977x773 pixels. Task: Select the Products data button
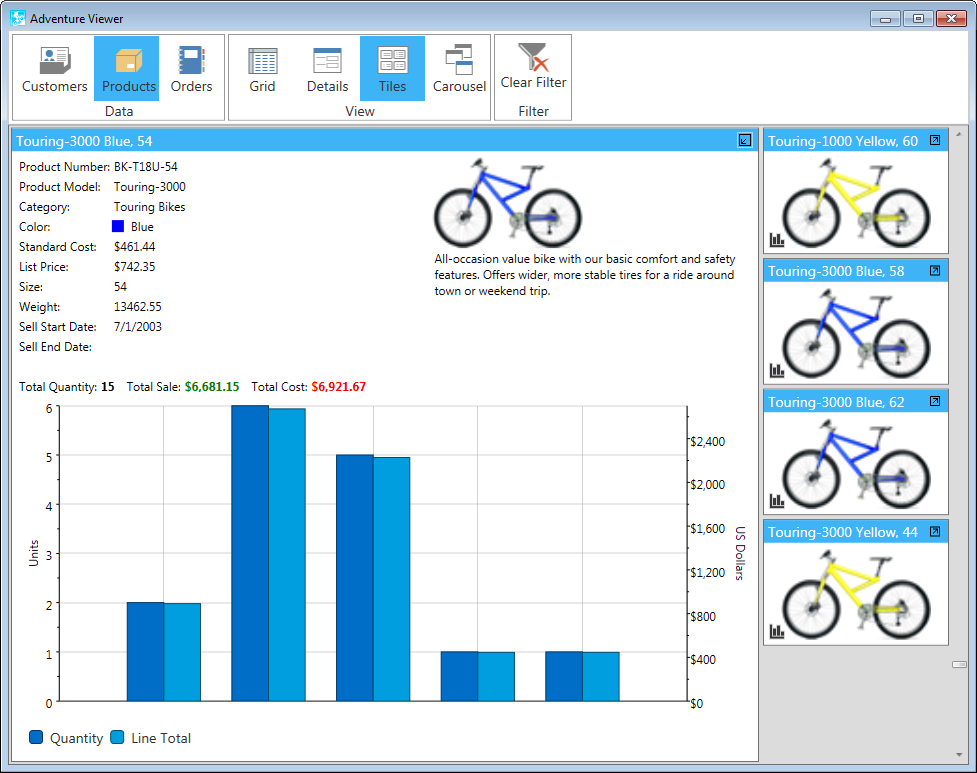coord(126,69)
